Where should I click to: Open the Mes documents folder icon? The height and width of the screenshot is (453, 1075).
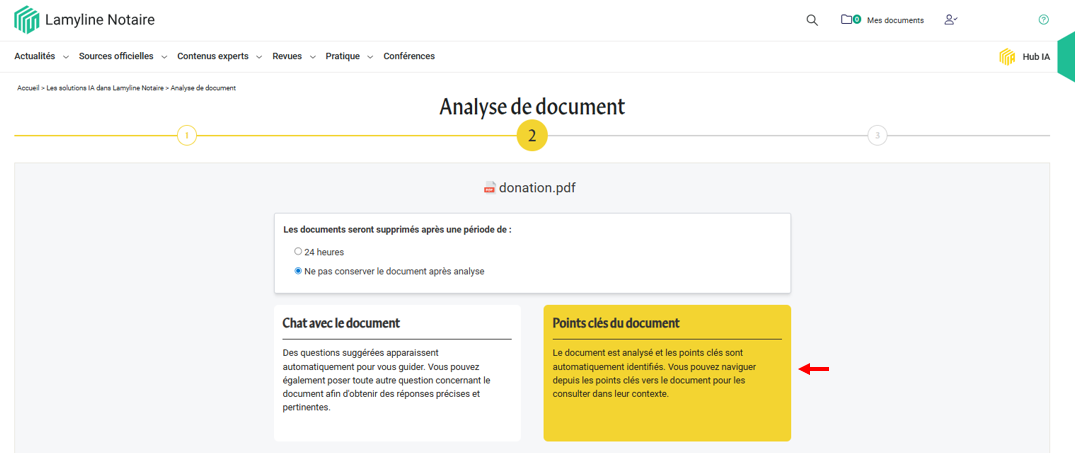(847, 19)
